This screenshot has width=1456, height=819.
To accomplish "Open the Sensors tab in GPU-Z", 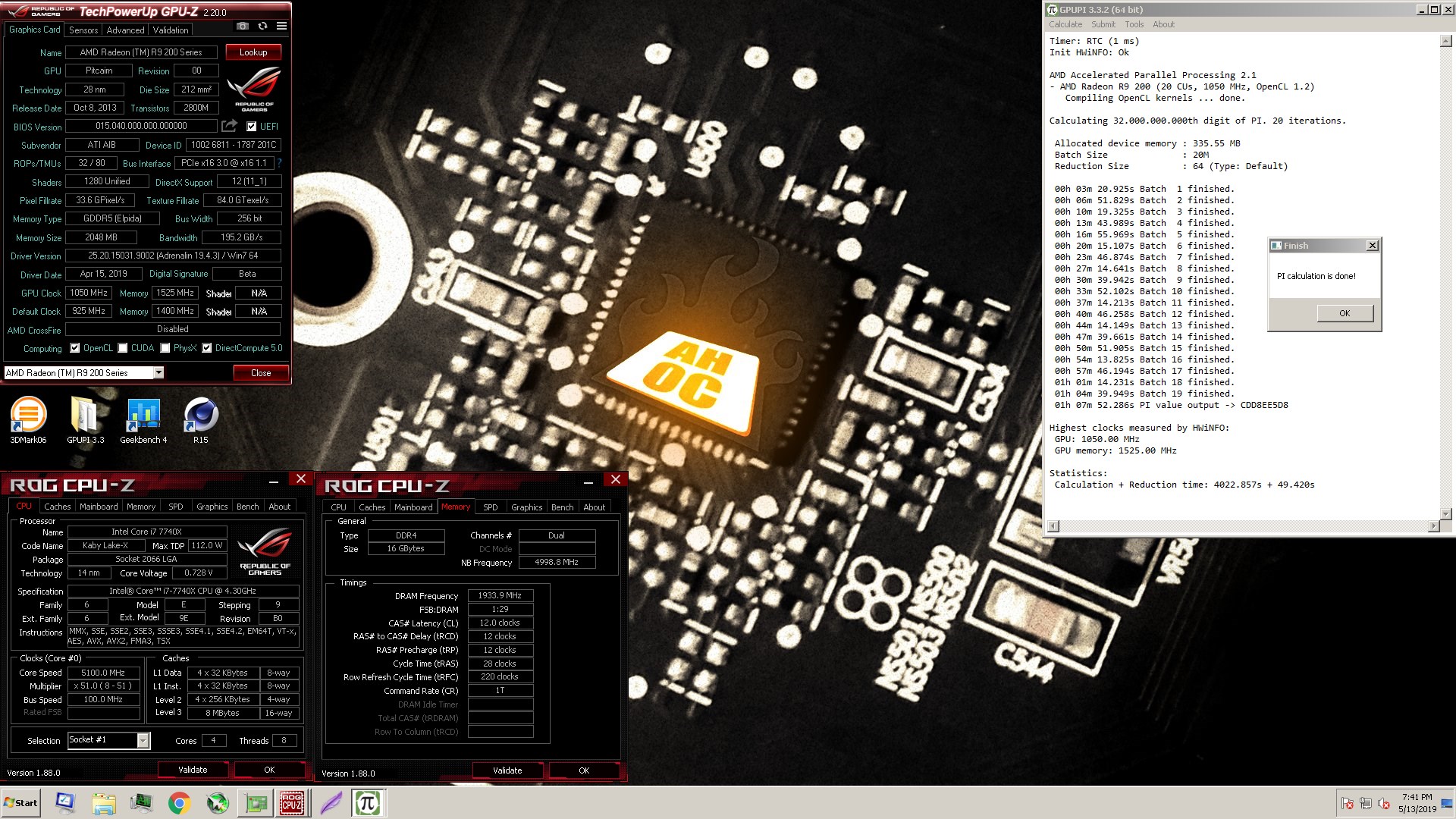I will tap(83, 30).
